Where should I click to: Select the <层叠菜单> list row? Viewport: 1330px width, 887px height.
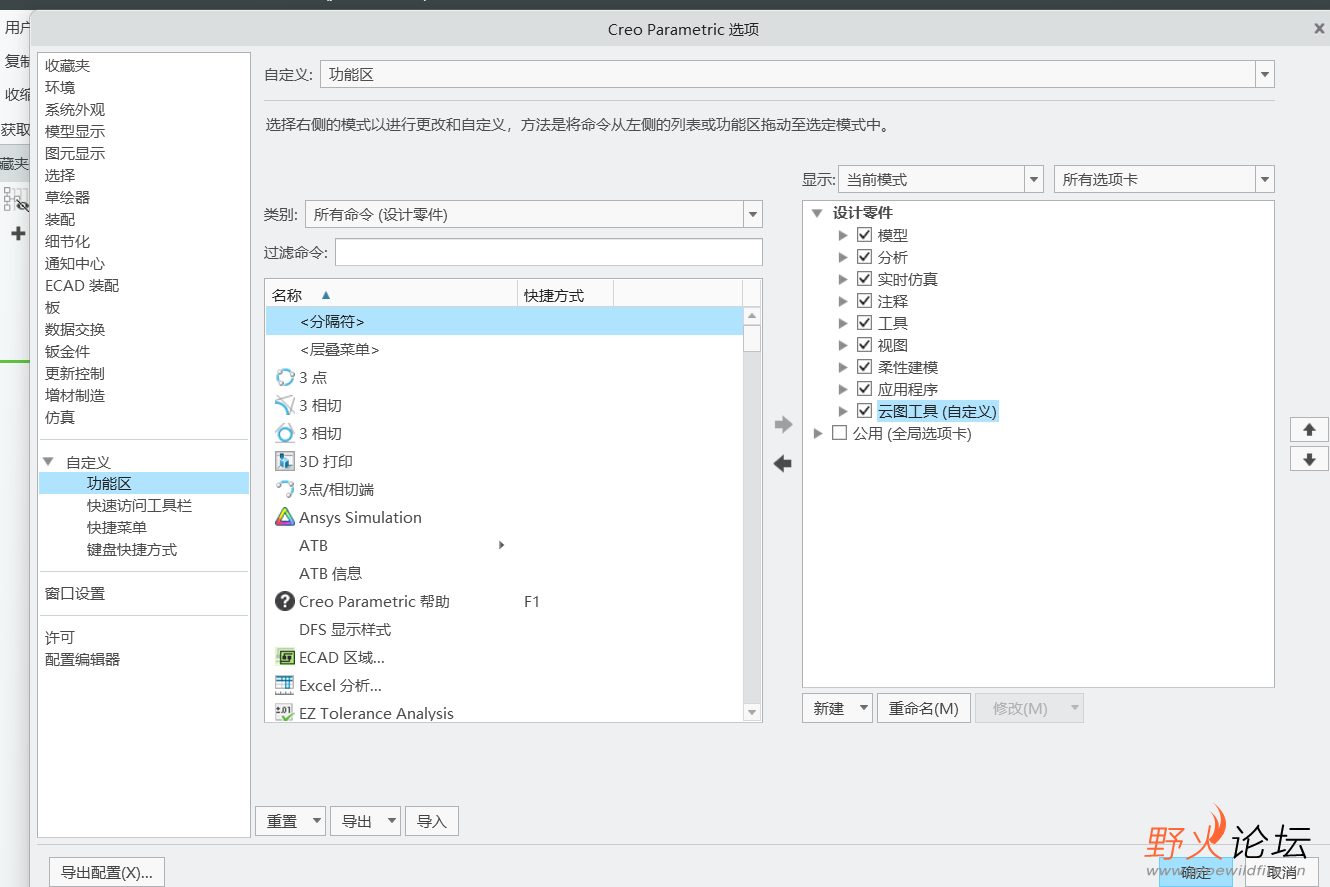click(505, 349)
